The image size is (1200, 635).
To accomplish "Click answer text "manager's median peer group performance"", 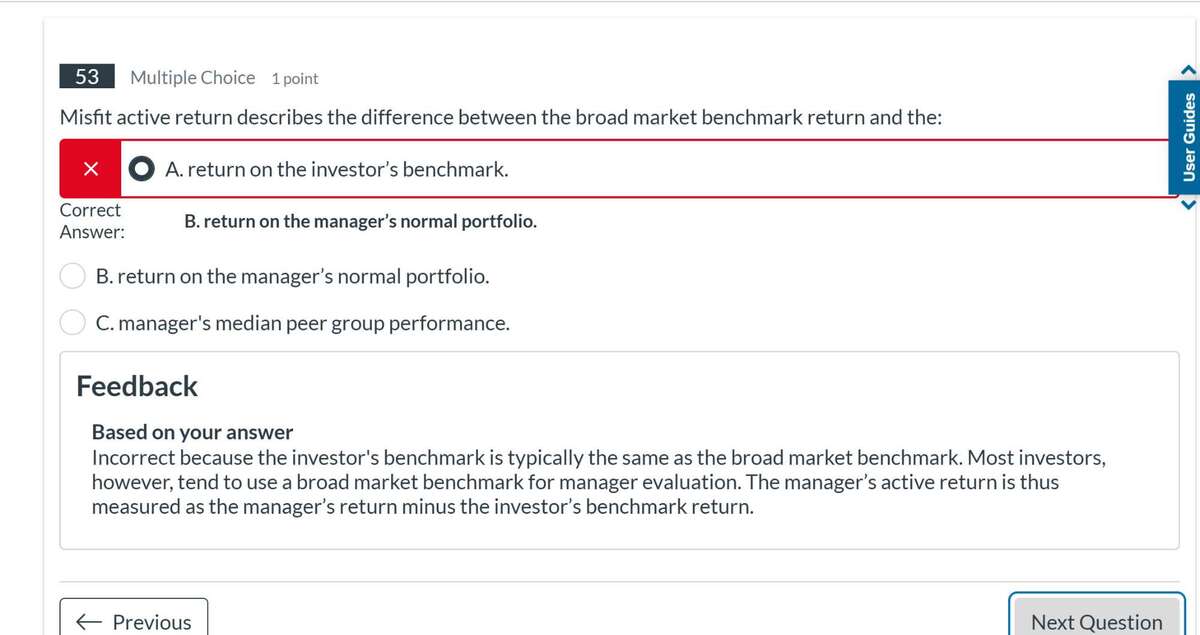I will [303, 323].
